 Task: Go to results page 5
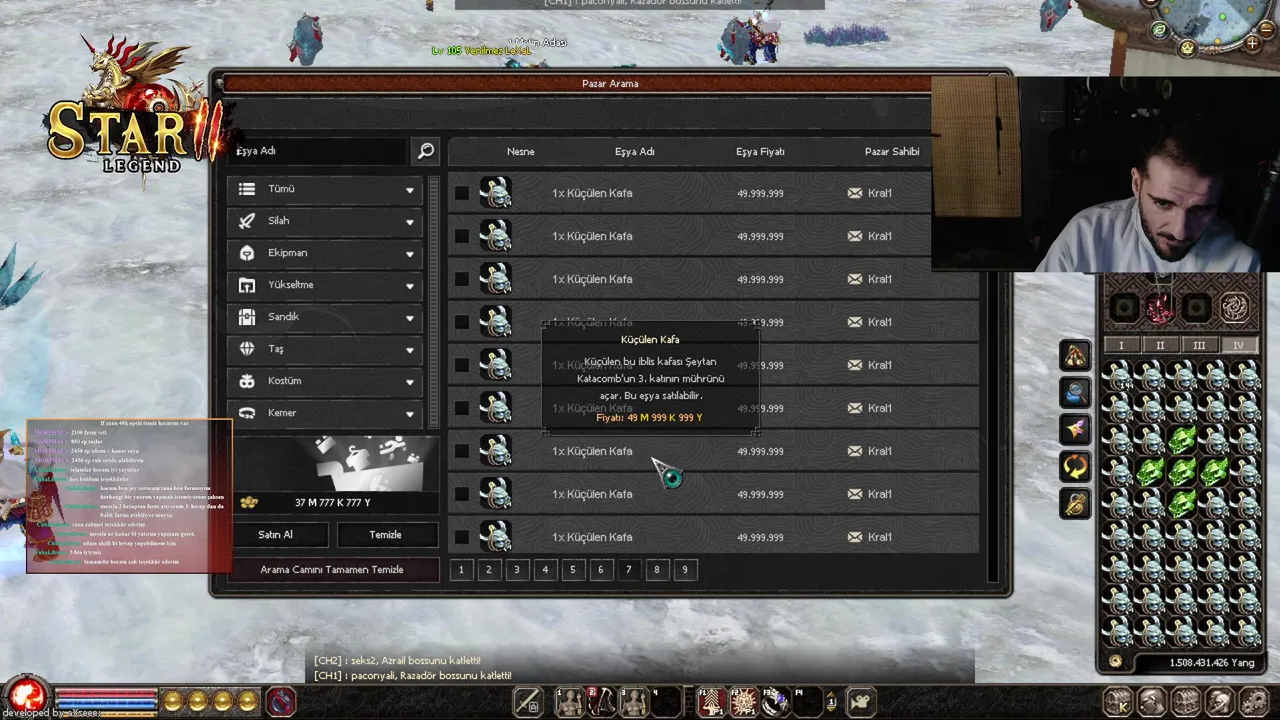pyautogui.click(x=573, y=570)
